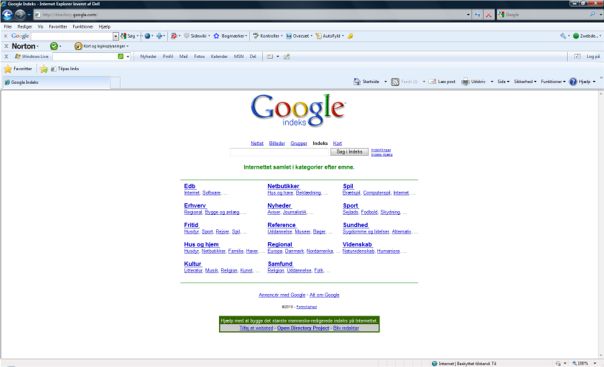This screenshot has height=367, width=604.
Task: Close the Windows Live toolbar with its X
Action: point(6,57)
